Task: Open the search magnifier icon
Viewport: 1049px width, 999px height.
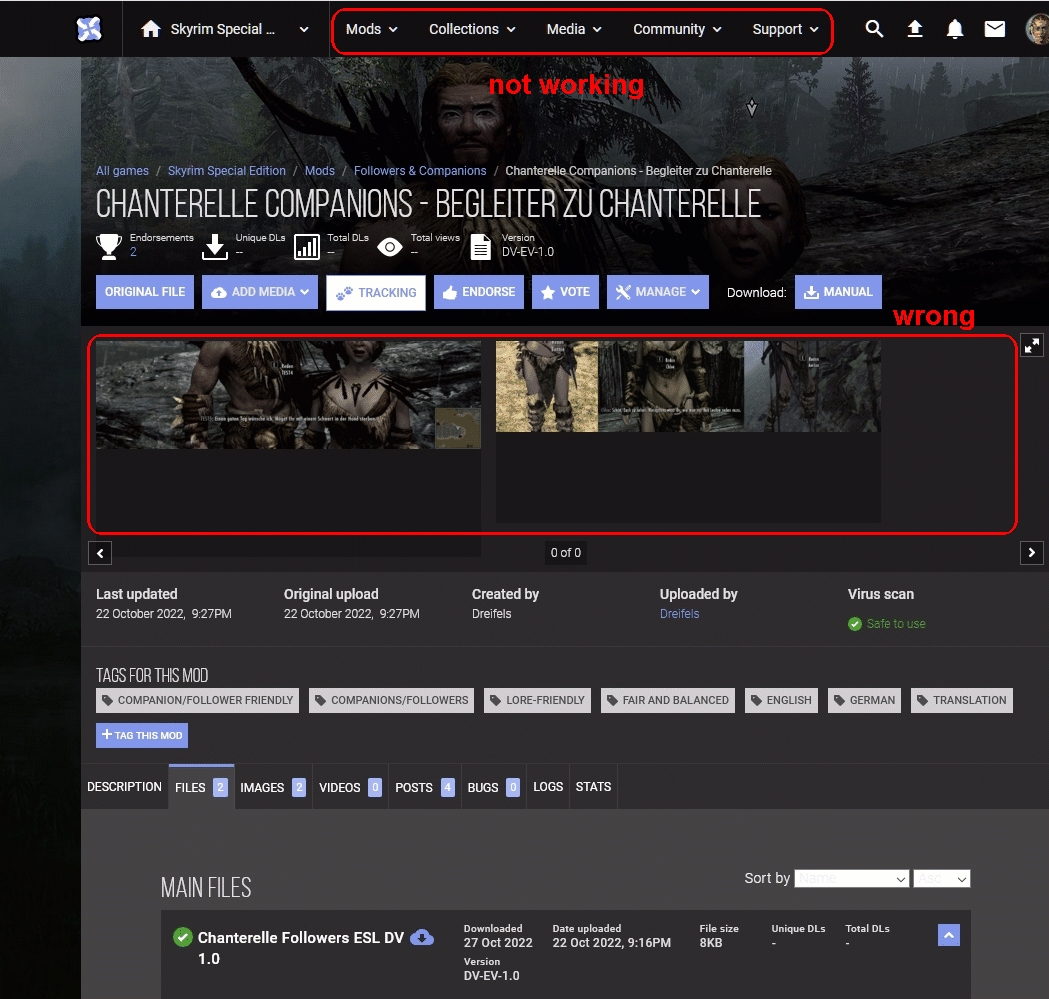Action: click(x=874, y=29)
